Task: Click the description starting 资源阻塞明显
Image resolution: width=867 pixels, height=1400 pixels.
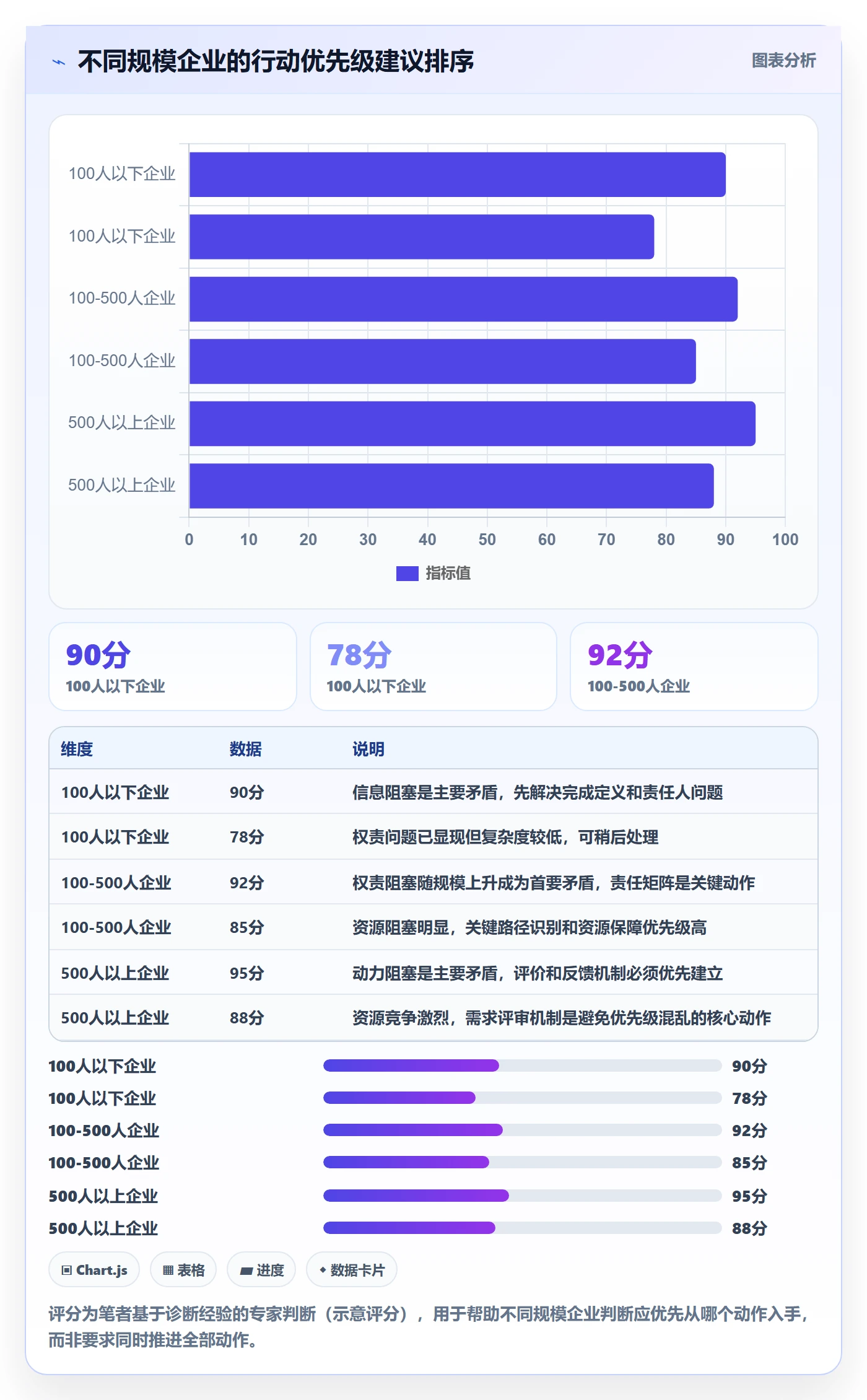Action: [529, 927]
